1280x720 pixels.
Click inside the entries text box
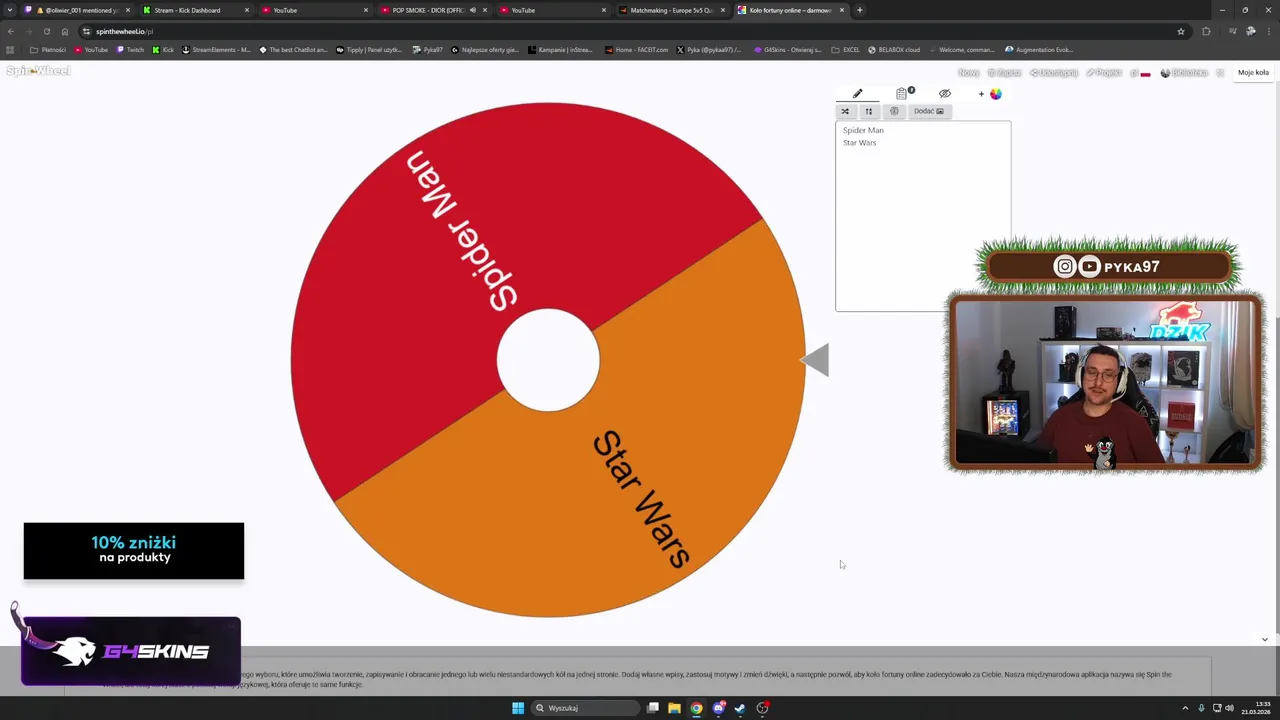923,216
